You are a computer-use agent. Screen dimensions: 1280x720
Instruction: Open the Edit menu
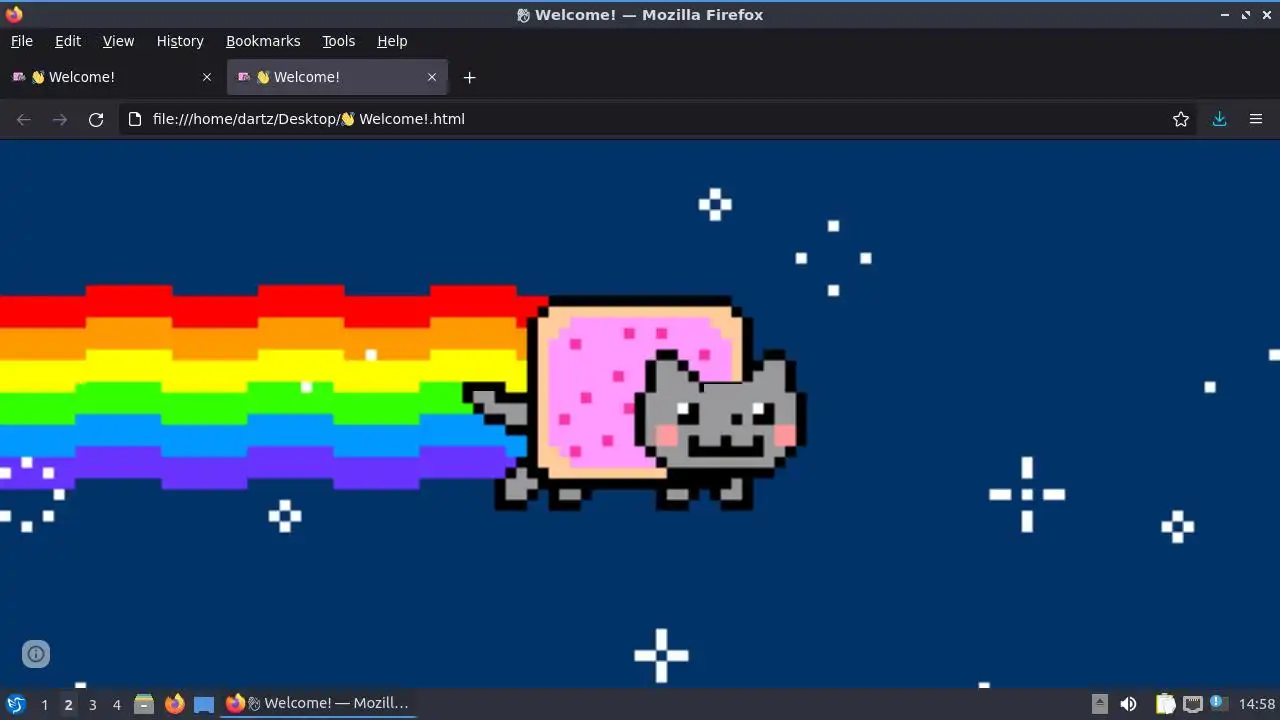click(68, 41)
